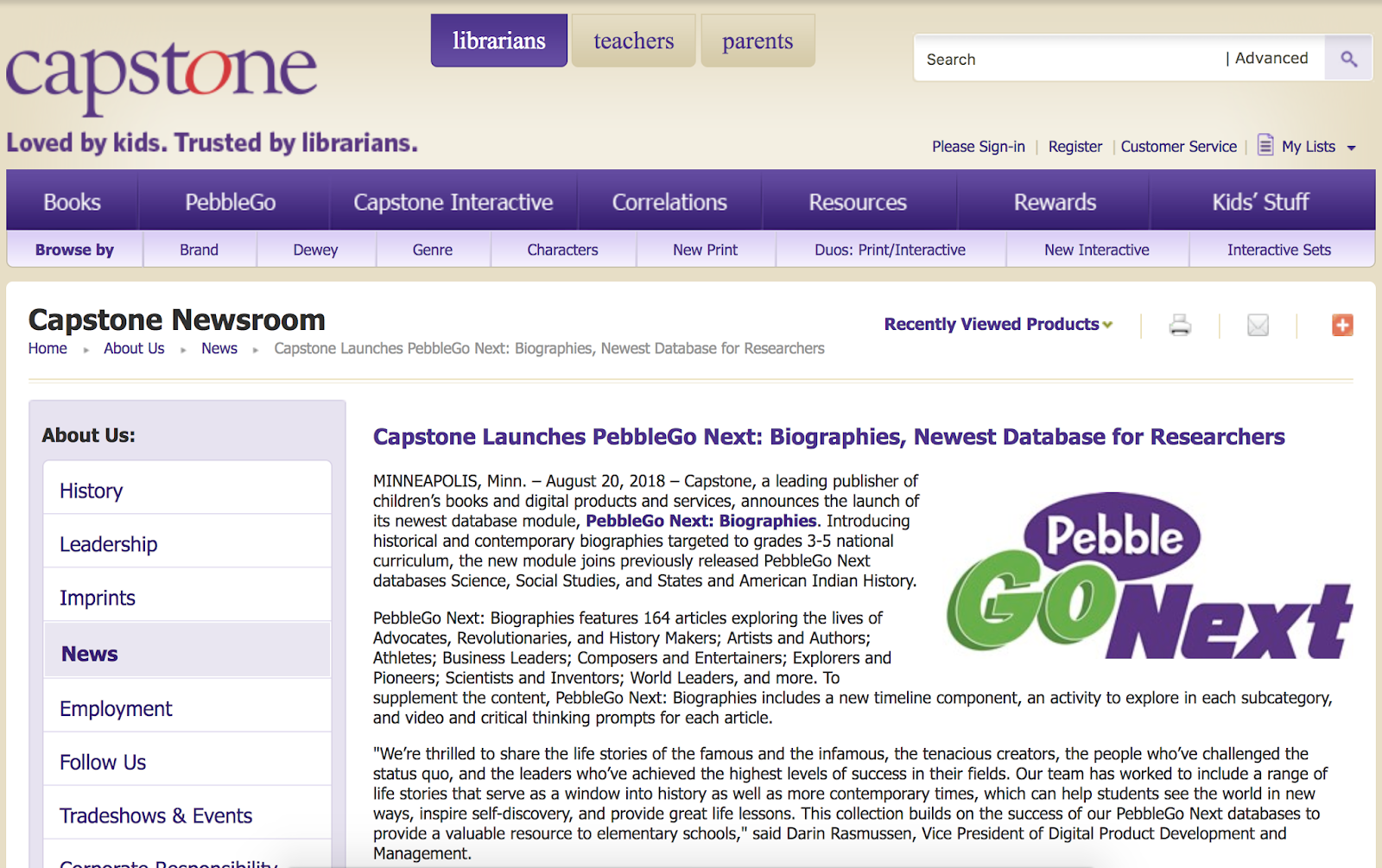The image size is (1382, 868).
Task: Click the Customer Service link
Action: point(1178,146)
